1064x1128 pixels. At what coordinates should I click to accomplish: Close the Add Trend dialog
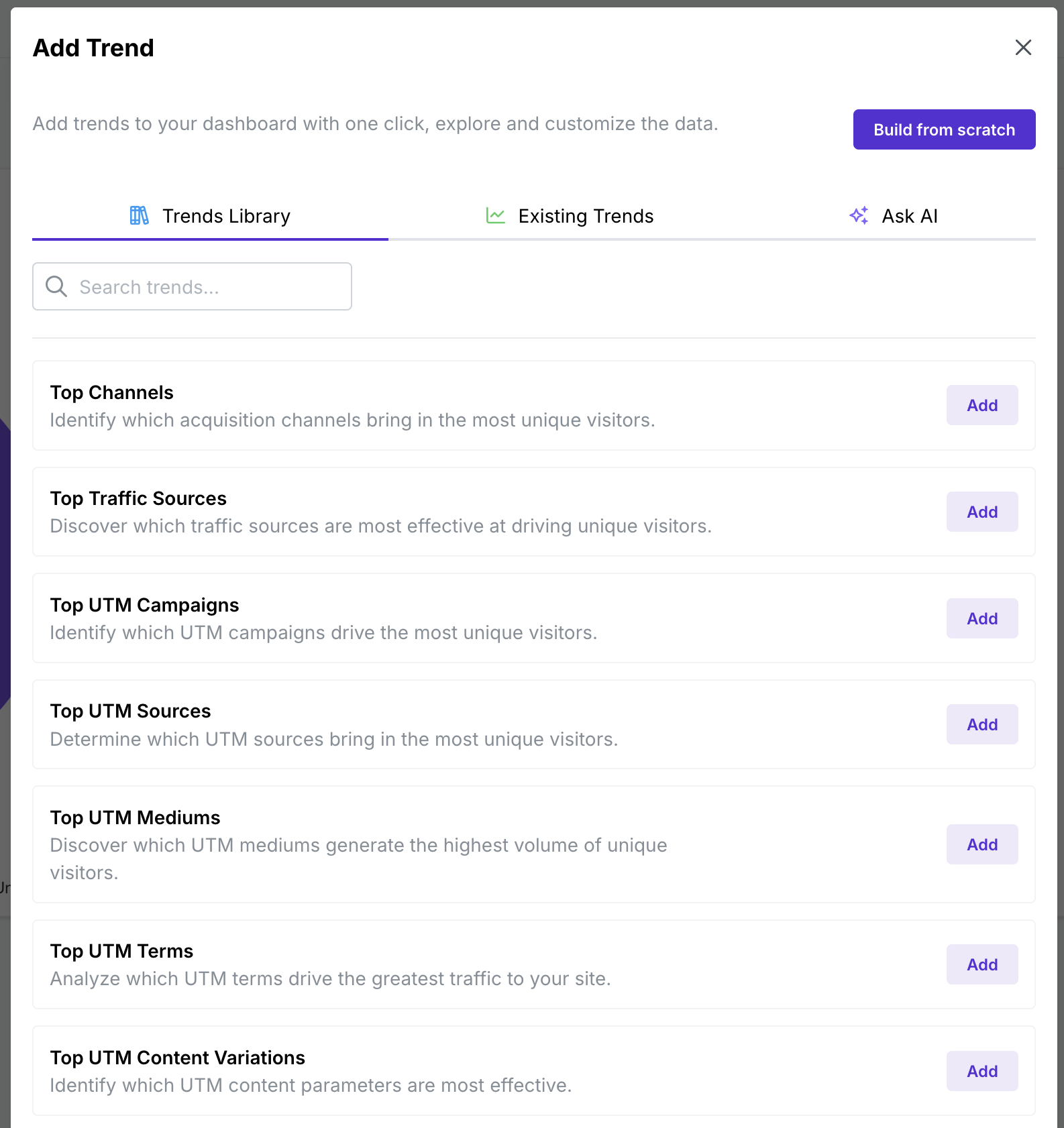(1023, 48)
